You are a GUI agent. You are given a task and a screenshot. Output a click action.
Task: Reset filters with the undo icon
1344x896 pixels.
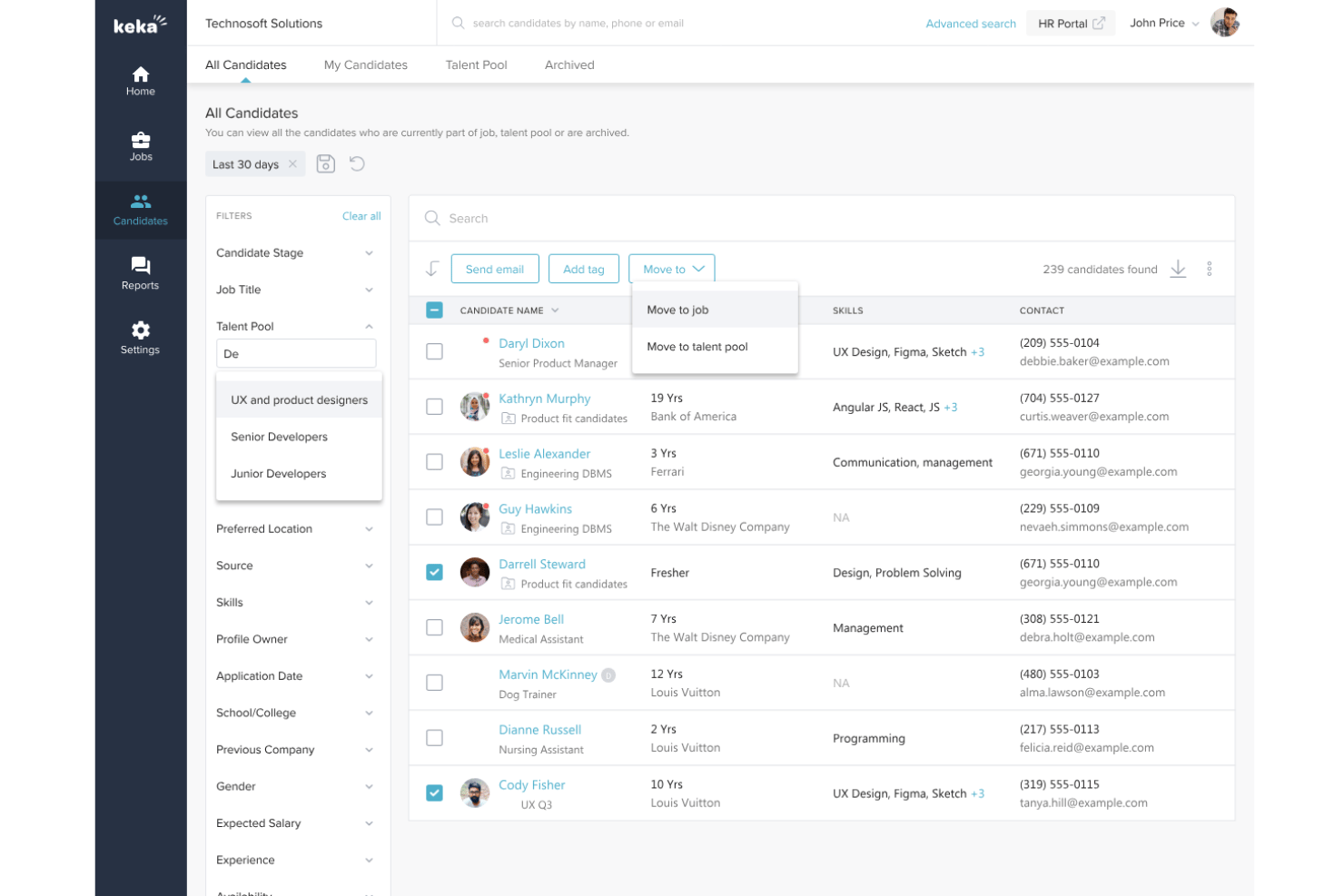358,163
